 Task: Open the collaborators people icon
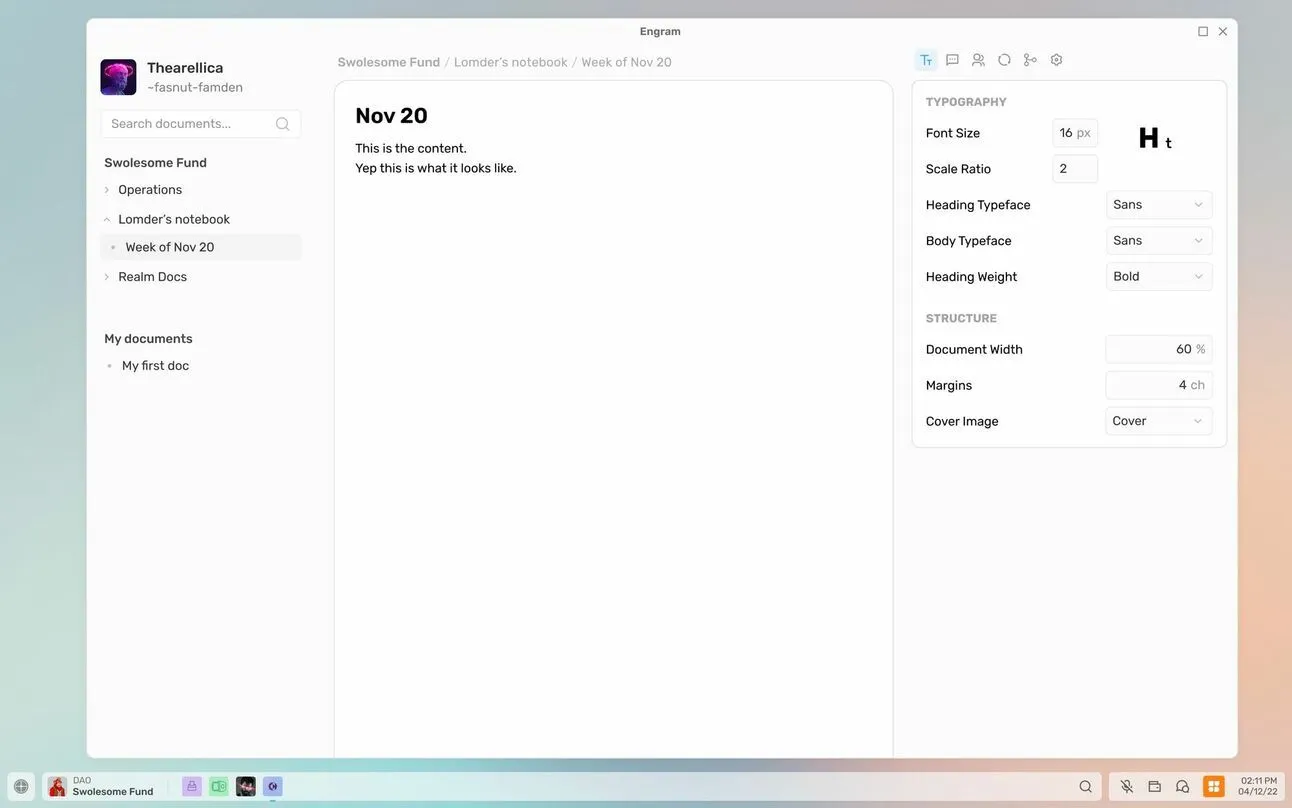point(978,60)
